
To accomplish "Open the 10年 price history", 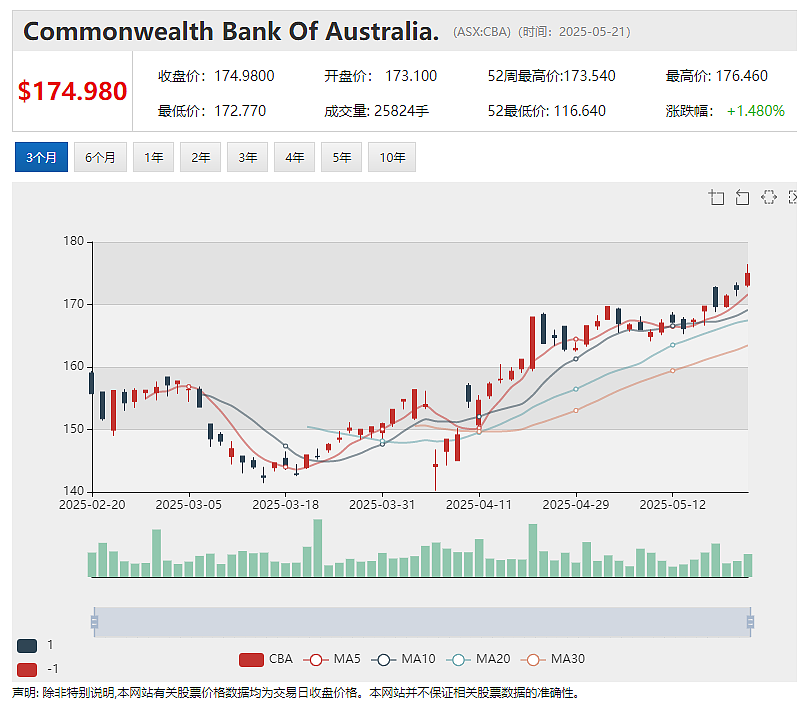I will (392, 157).
